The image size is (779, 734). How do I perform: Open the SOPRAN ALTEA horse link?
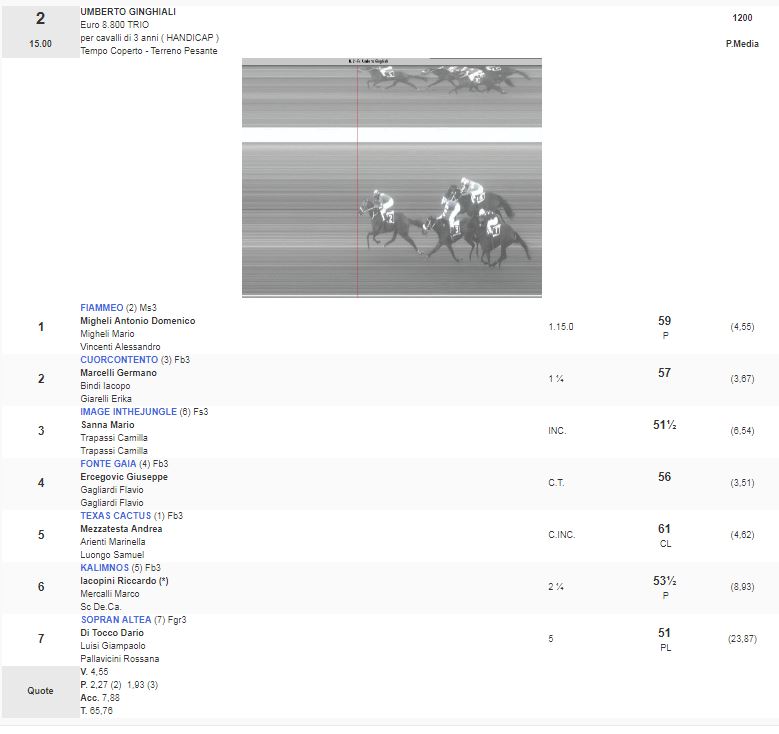pos(116,620)
